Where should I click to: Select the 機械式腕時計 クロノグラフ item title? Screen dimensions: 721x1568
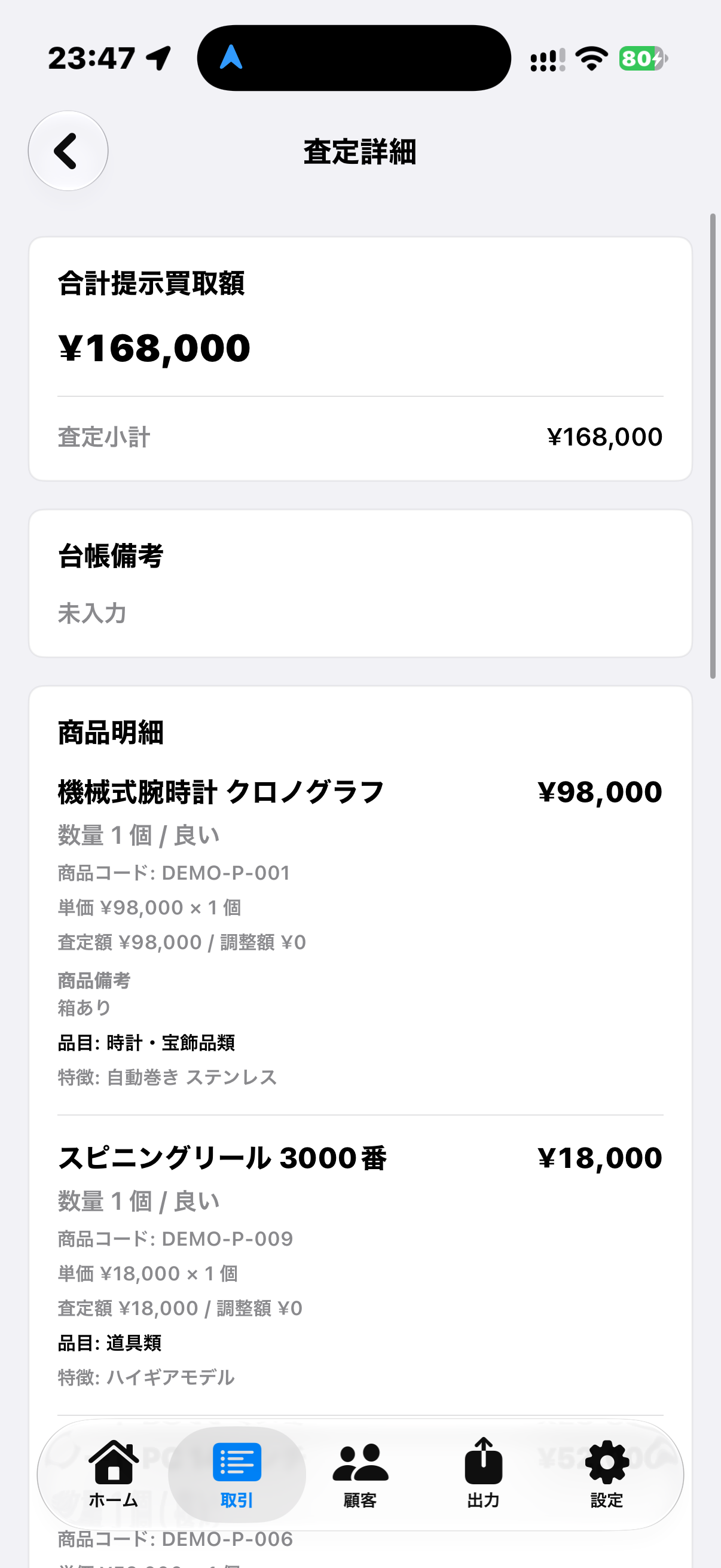click(x=221, y=792)
